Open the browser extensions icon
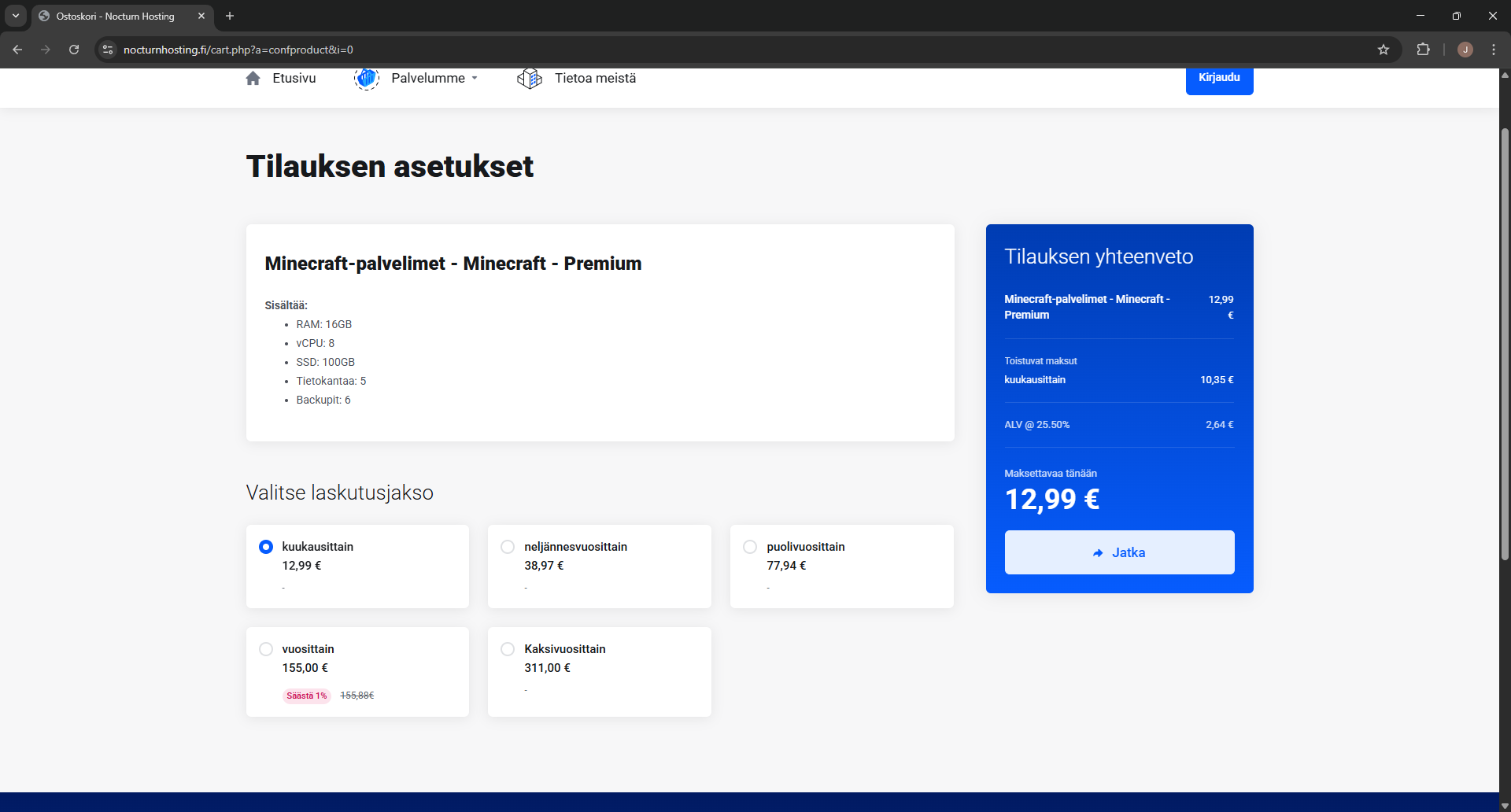 point(1424,50)
